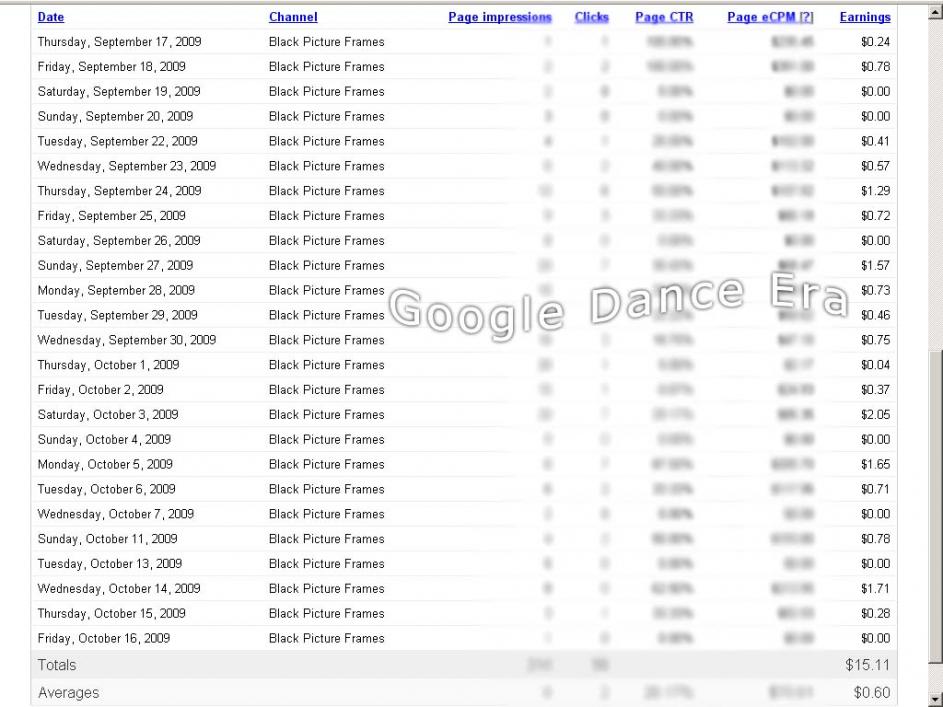
Task: Click the $0.75 earnings value
Action: coord(875,340)
